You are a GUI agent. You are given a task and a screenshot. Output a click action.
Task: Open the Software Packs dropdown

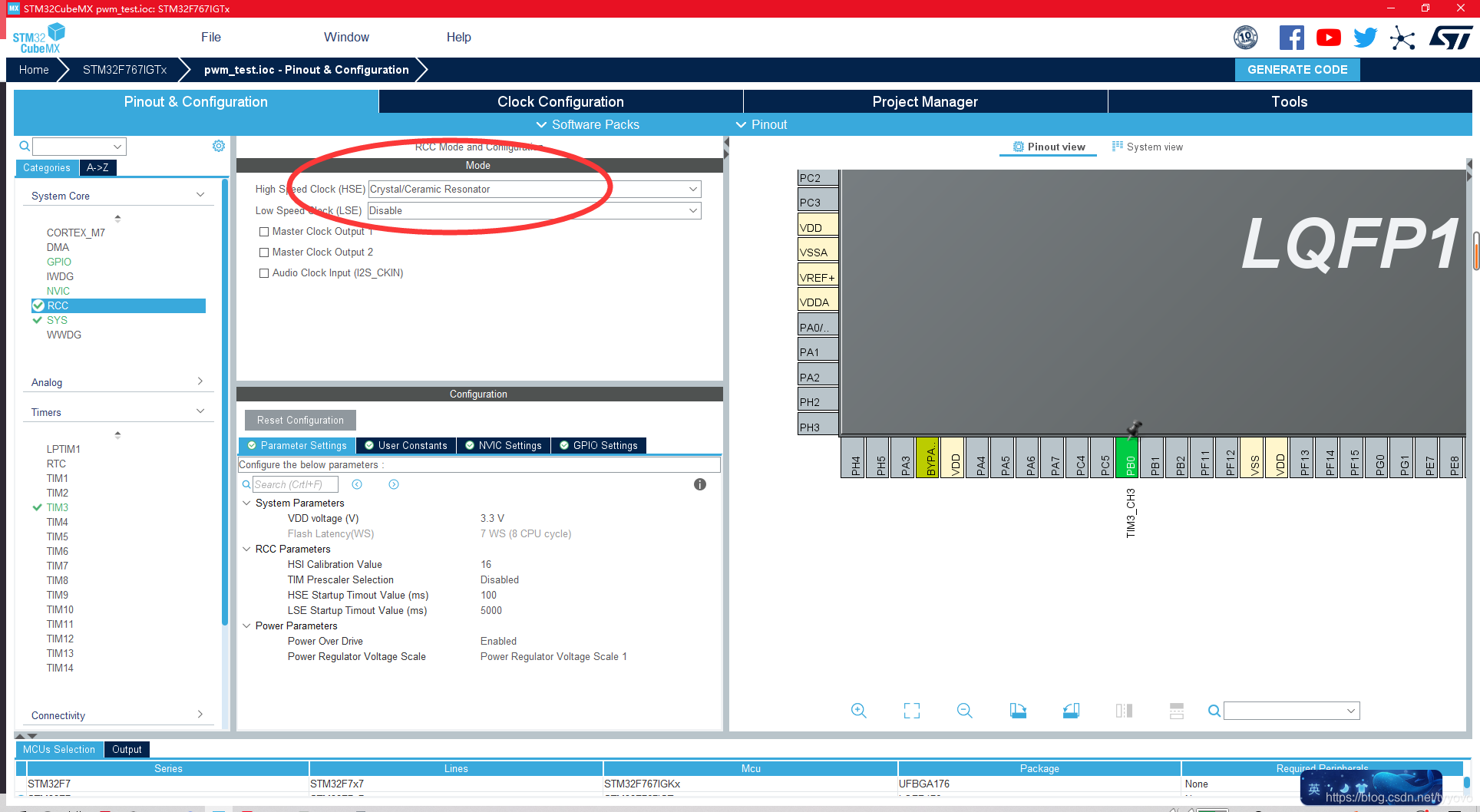click(588, 124)
